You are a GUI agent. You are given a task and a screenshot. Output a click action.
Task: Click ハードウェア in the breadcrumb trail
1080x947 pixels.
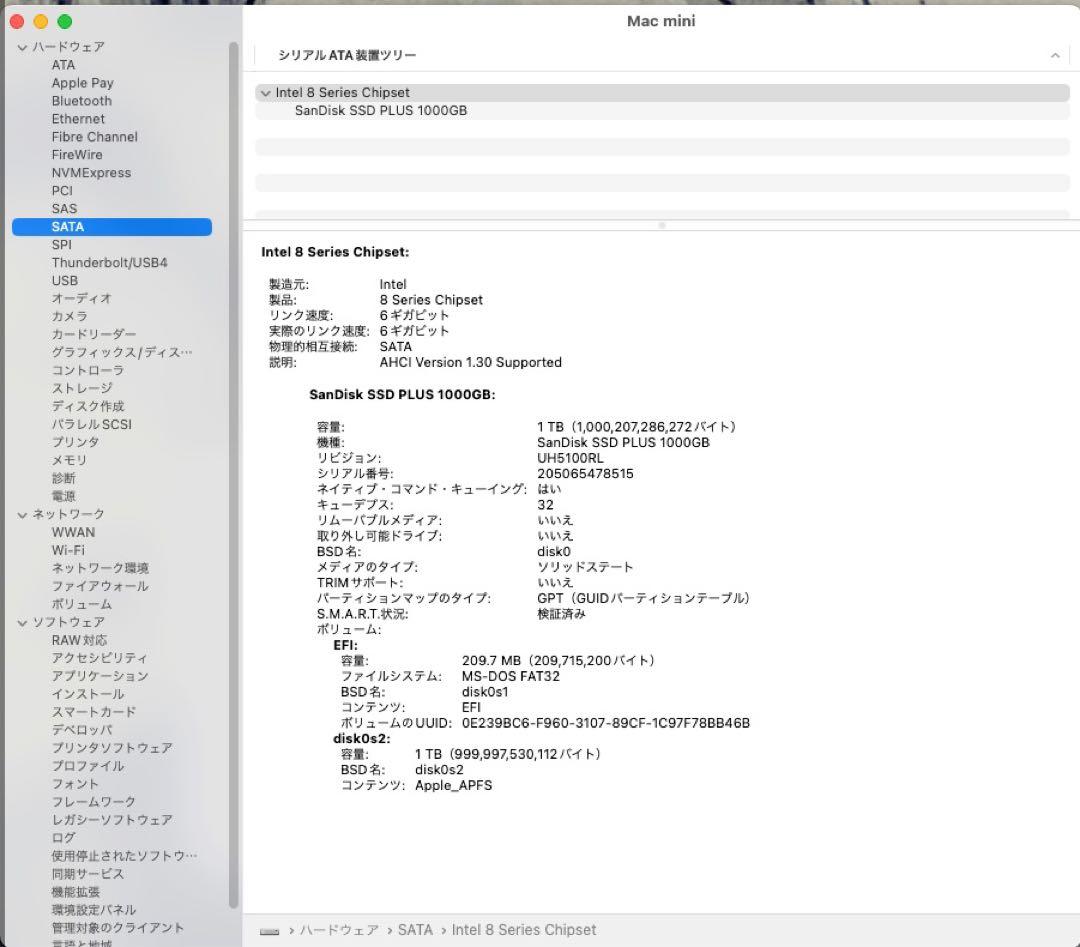coord(340,930)
